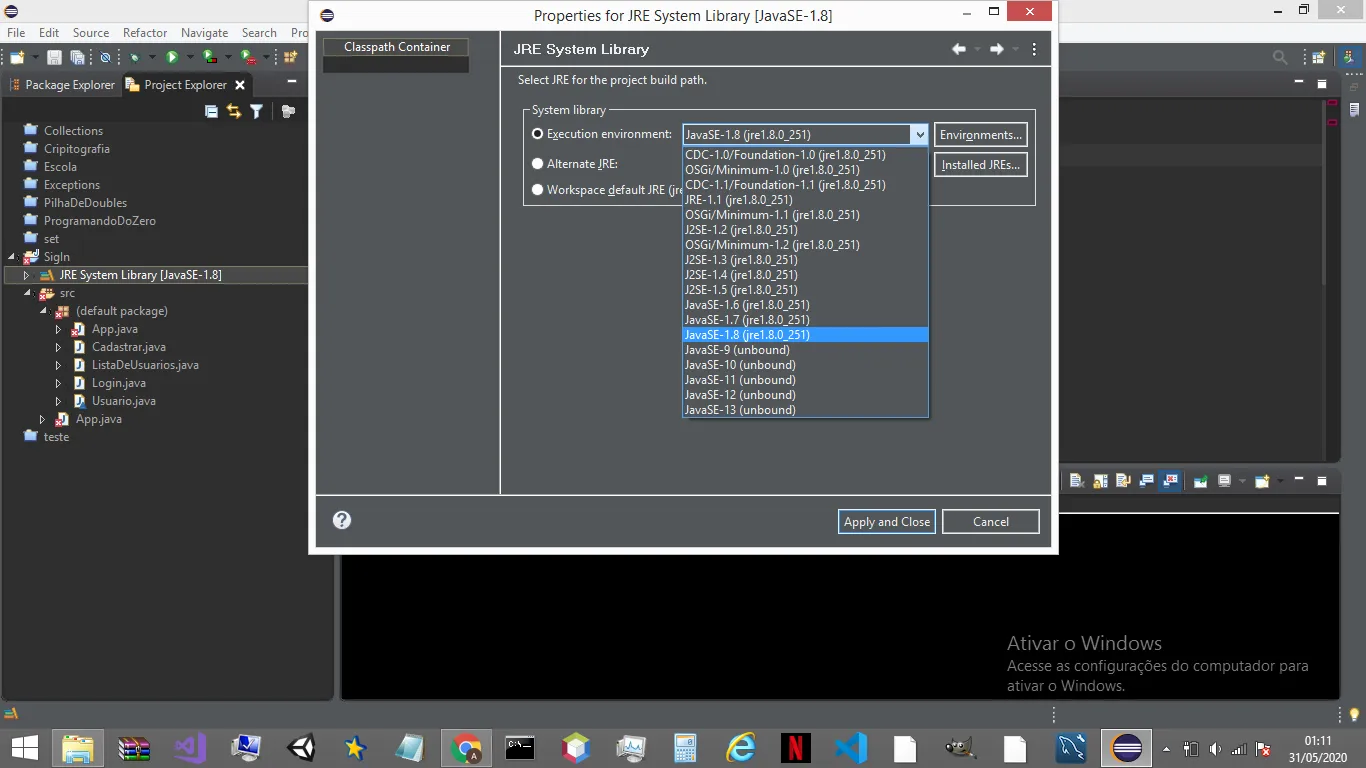Click the Save icon in Eclipse toolbar
The image size is (1366, 768).
[x=54, y=58]
